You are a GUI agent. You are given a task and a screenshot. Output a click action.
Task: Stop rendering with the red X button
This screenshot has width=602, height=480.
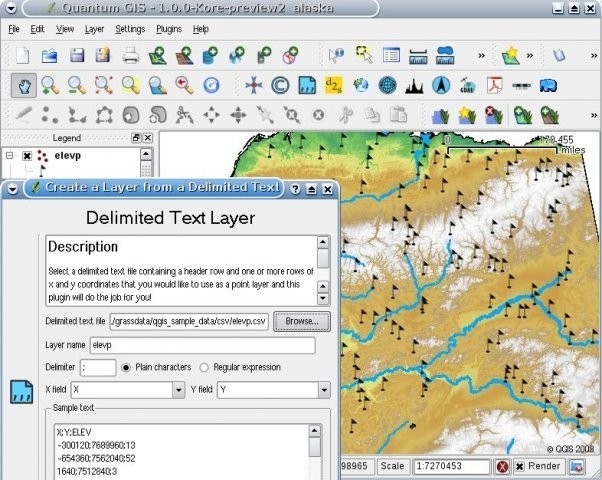502,467
